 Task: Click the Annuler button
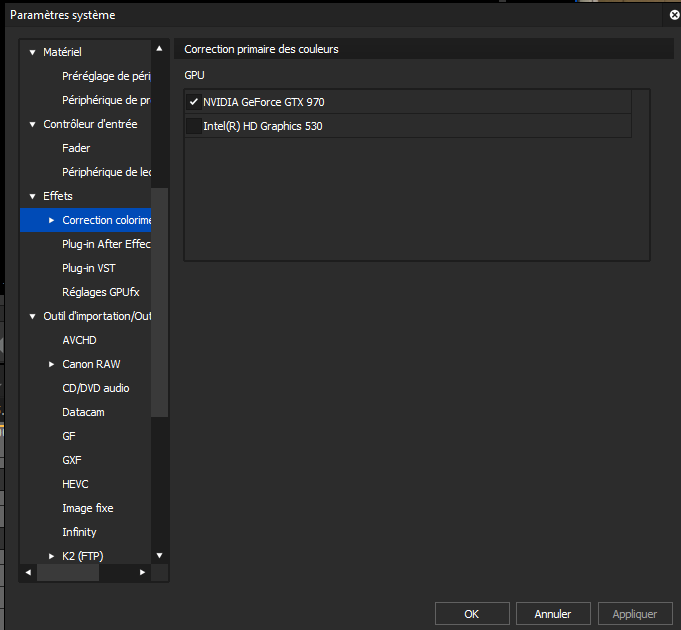(553, 614)
